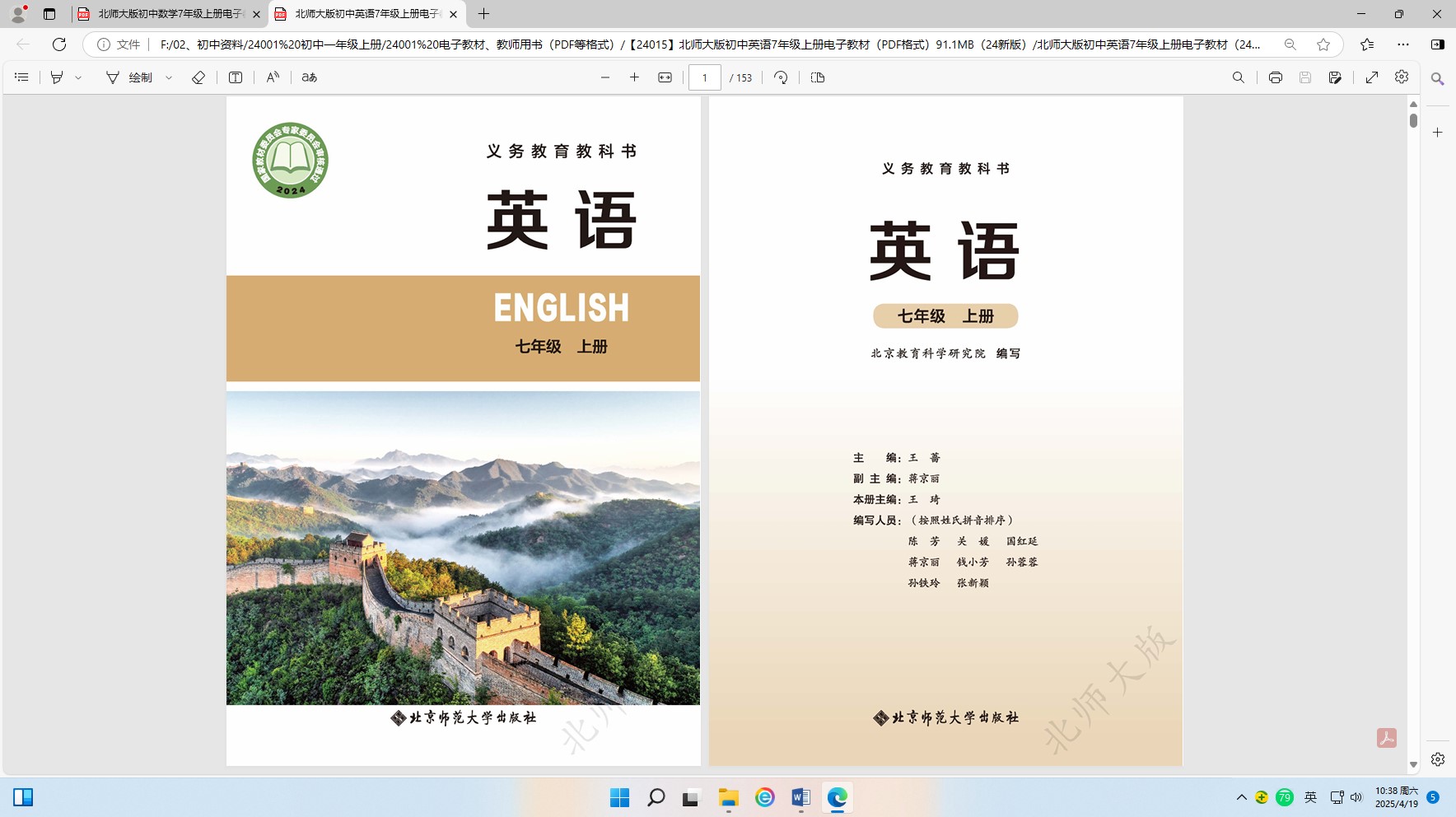Rotate the PDF page
1456x817 pixels.
coord(781,77)
